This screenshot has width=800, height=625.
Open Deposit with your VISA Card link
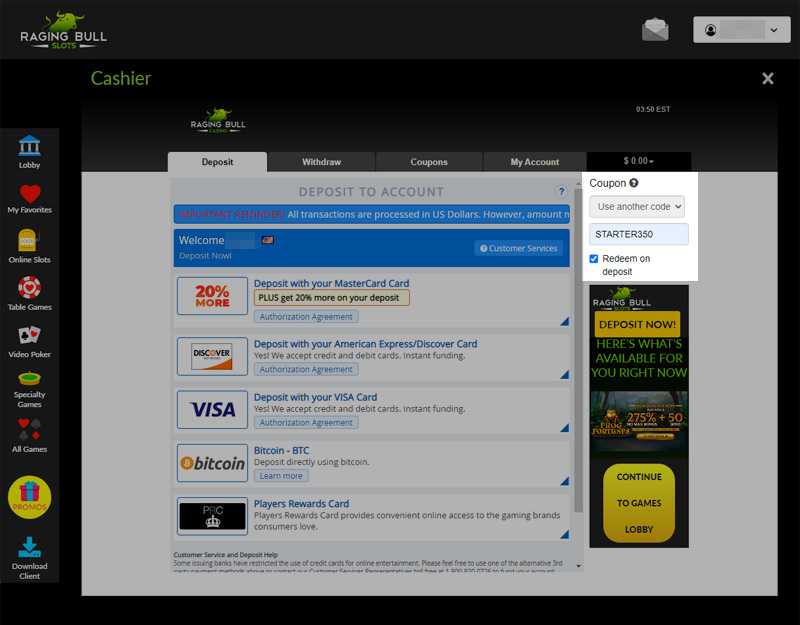[315, 397]
